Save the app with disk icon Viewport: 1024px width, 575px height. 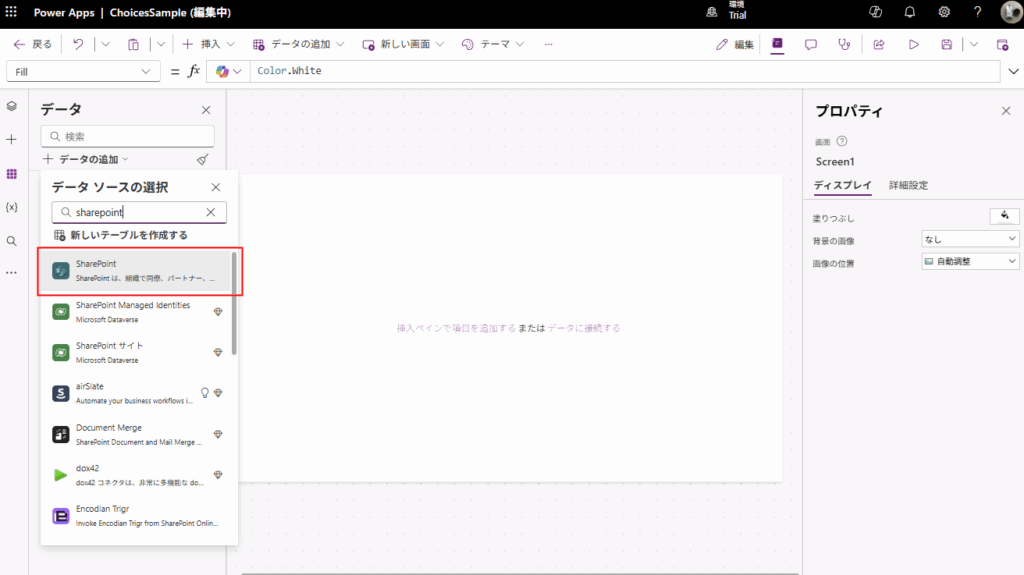[946, 44]
